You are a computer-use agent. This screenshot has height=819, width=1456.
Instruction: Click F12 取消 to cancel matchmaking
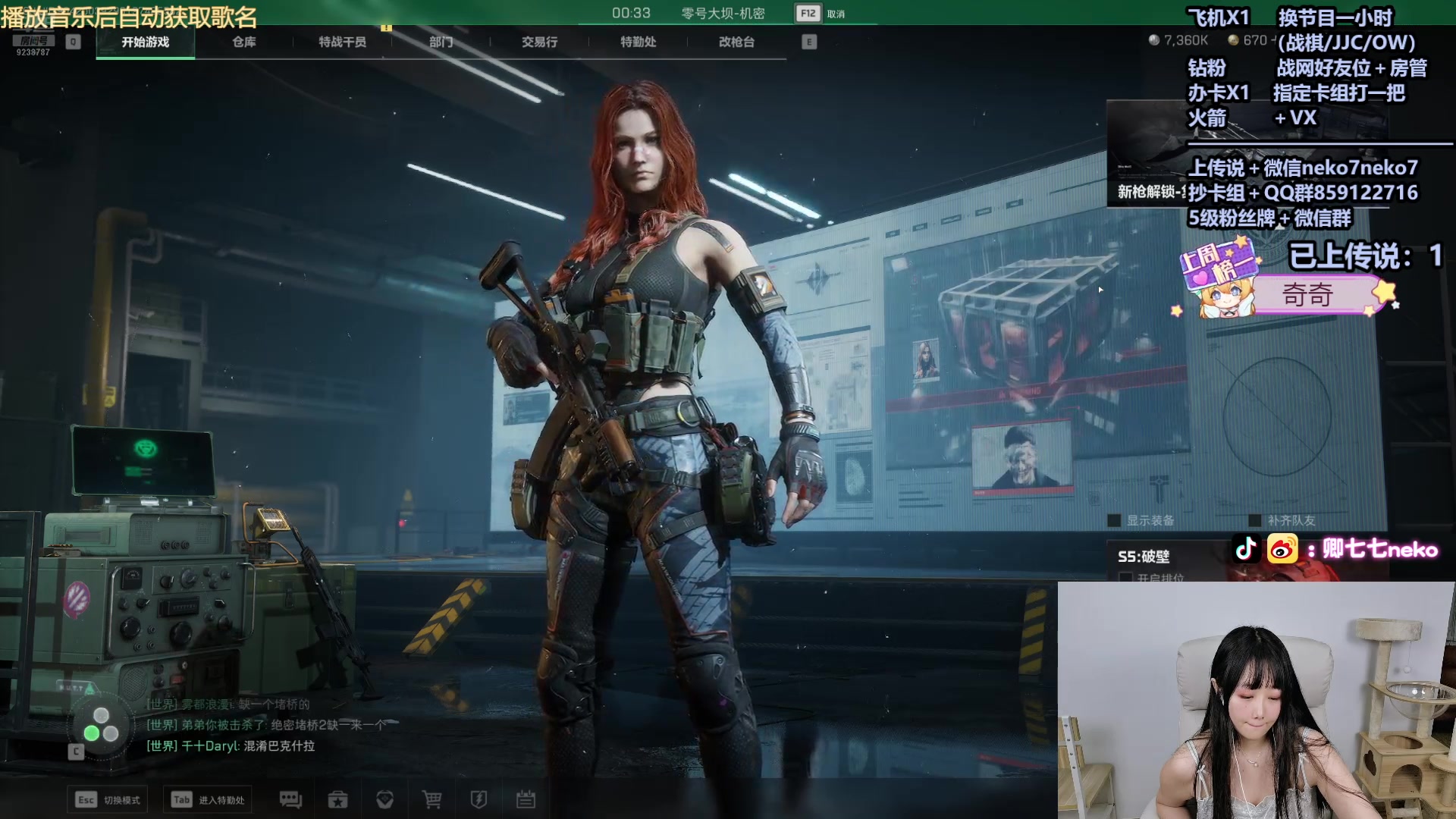coord(821,14)
